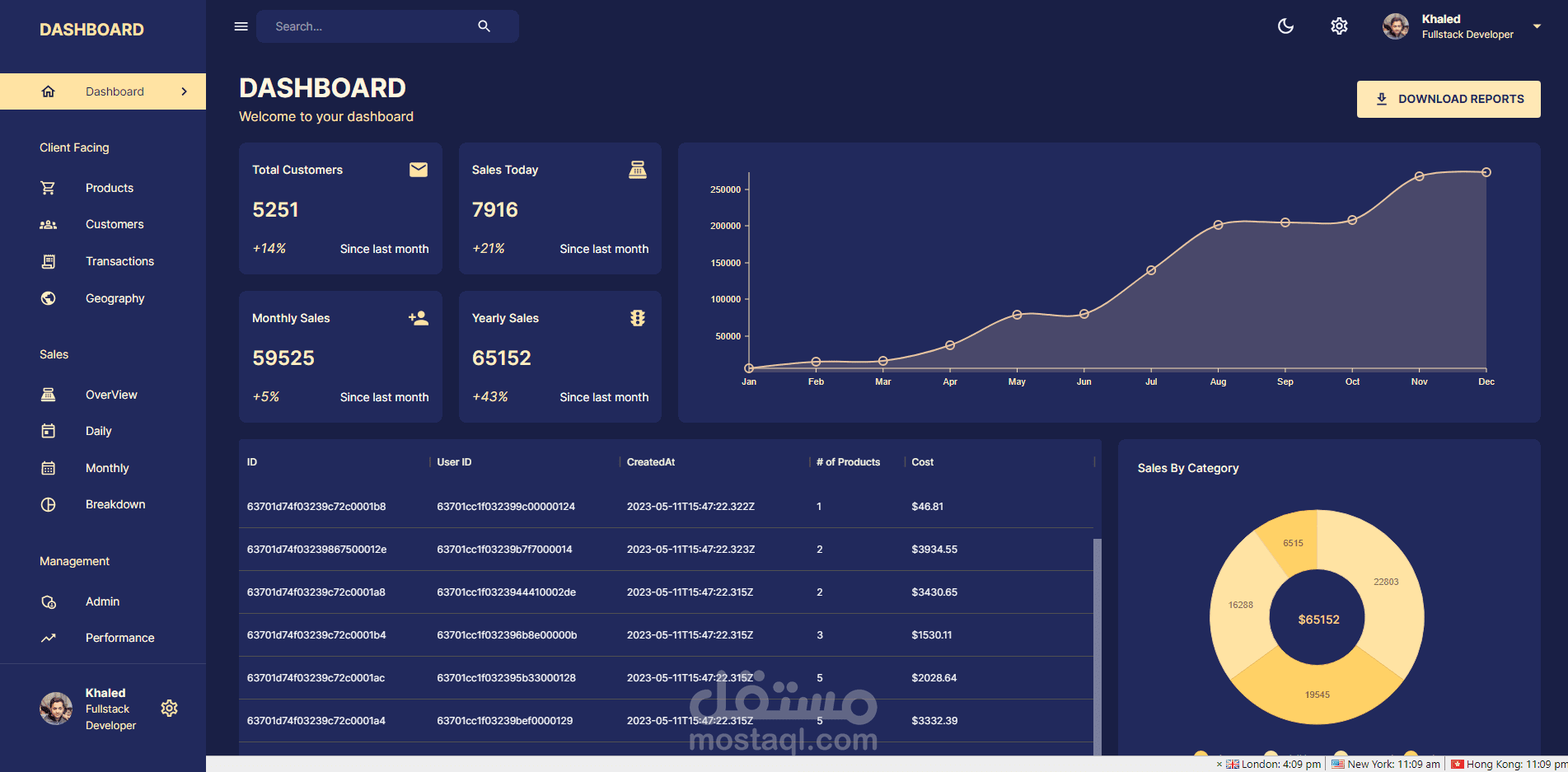Expand the Dashboard menu chevron
Viewport: 1568px width, 772px height.
[184, 91]
